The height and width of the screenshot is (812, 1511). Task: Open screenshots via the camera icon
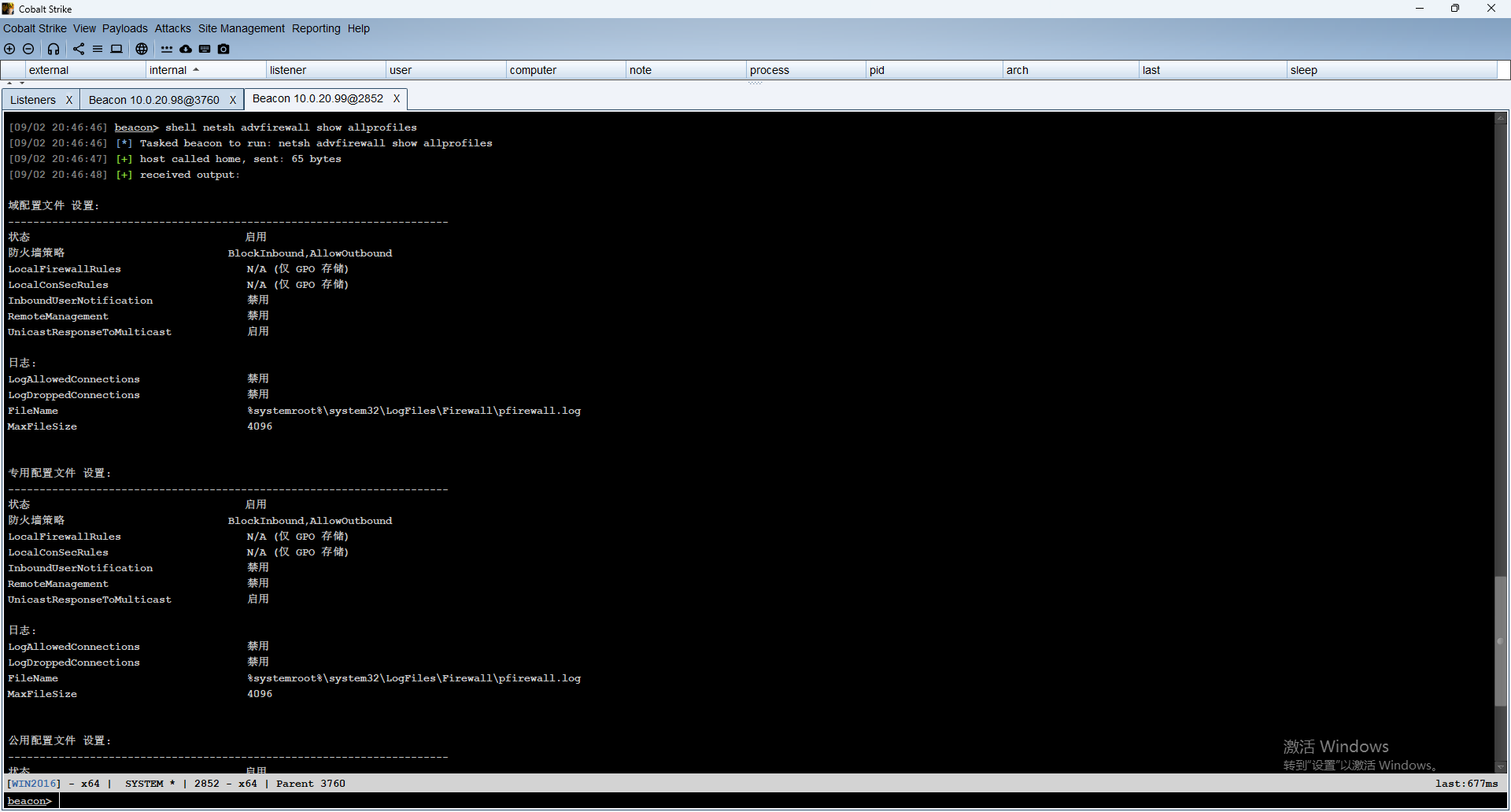[x=224, y=49]
